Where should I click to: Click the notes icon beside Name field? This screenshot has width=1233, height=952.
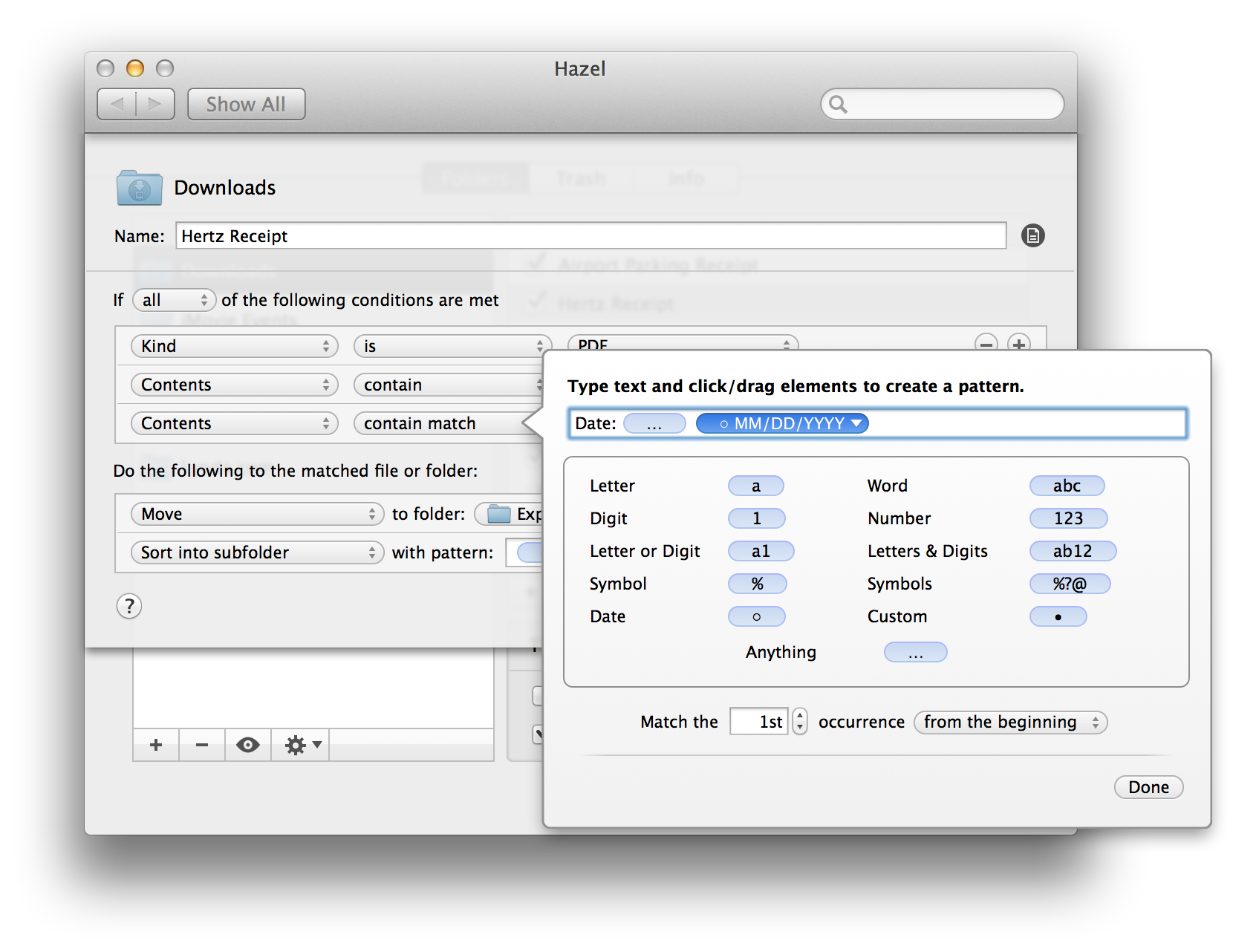(1032, 235)
